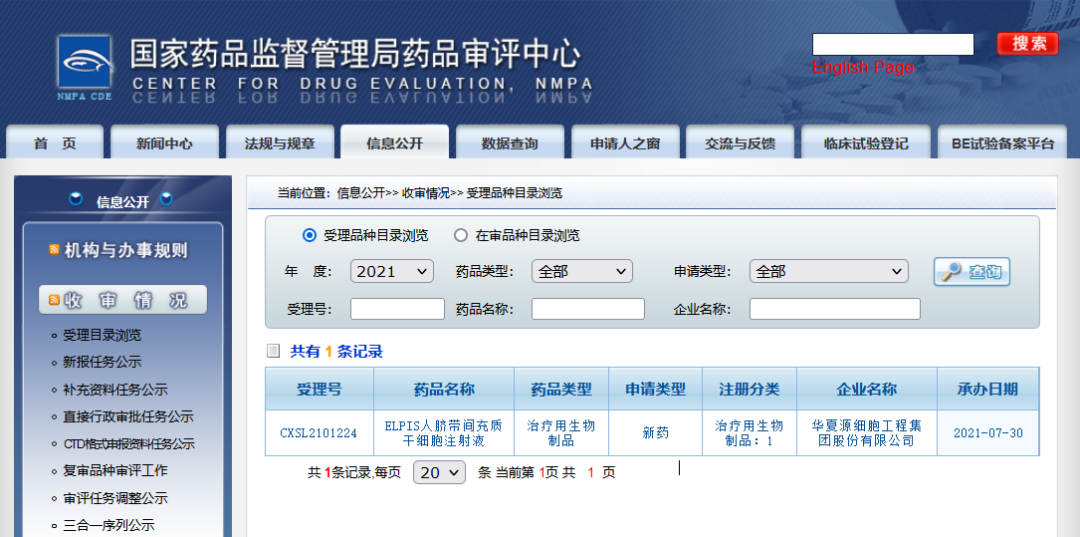
Task: Click the RSS icon beside 机构与办事规则
Action: tap(54, 250)
